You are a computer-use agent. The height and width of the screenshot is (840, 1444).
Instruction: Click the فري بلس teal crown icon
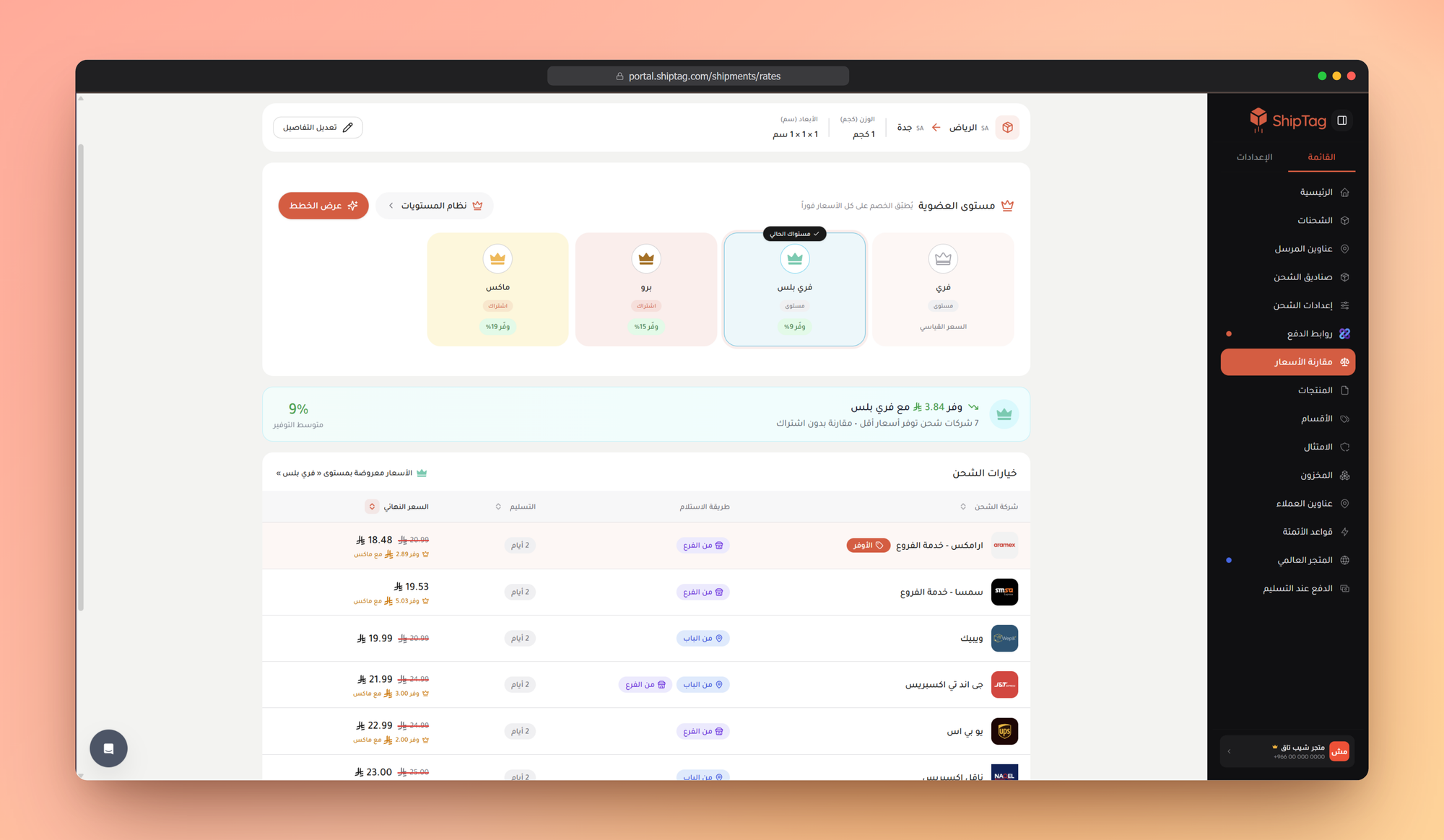pos(794,258)
